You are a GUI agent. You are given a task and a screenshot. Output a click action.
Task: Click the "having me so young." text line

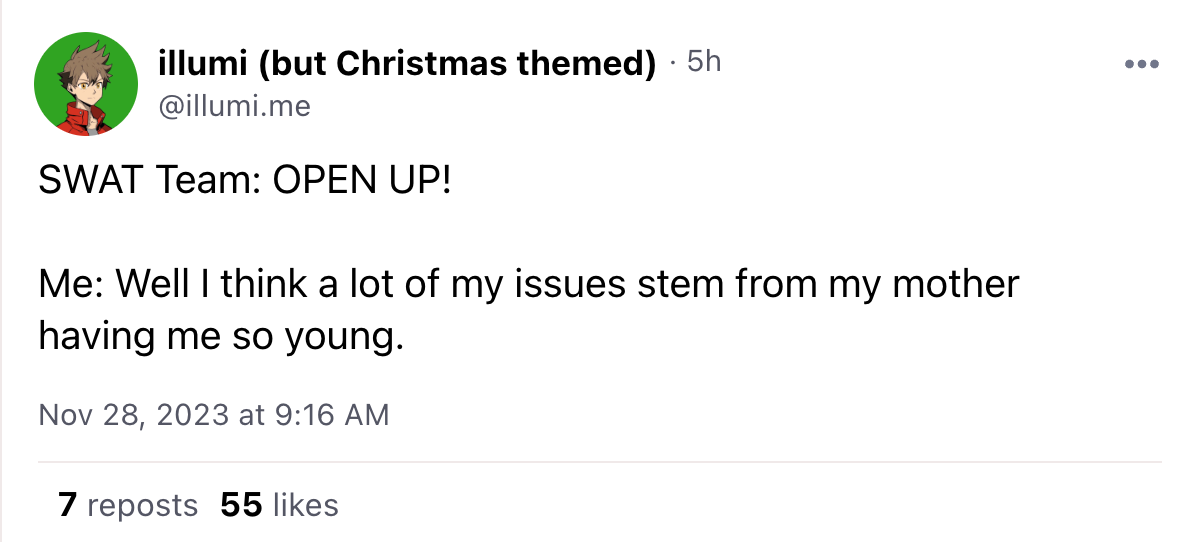coord(221,336)
